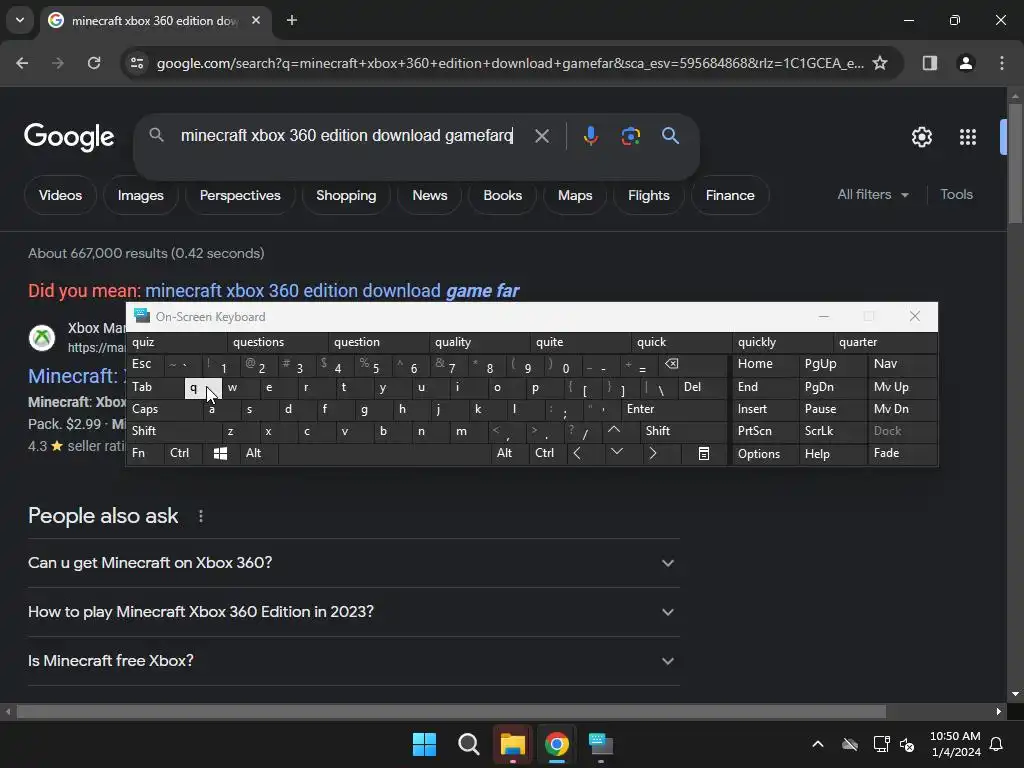Click Help key on On-Screen Keyboard
This screenshot has width=1024, height=768.
833,454
